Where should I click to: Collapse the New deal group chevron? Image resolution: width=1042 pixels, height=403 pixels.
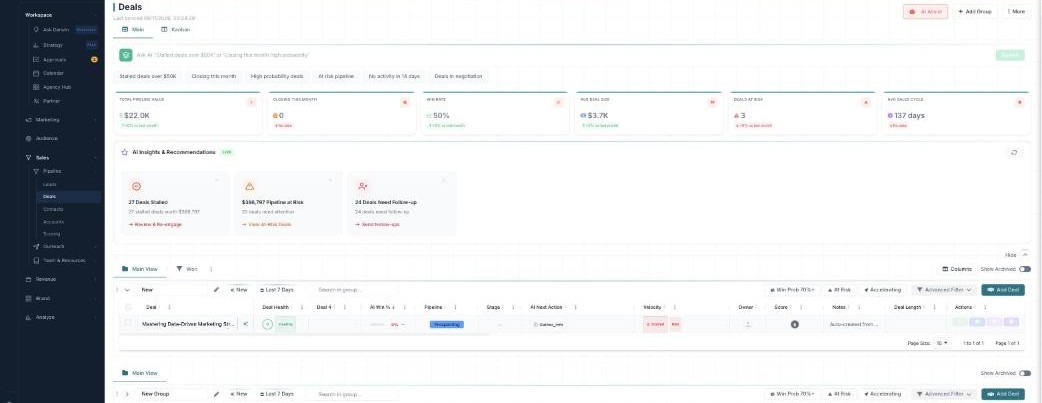coord(127,290)
